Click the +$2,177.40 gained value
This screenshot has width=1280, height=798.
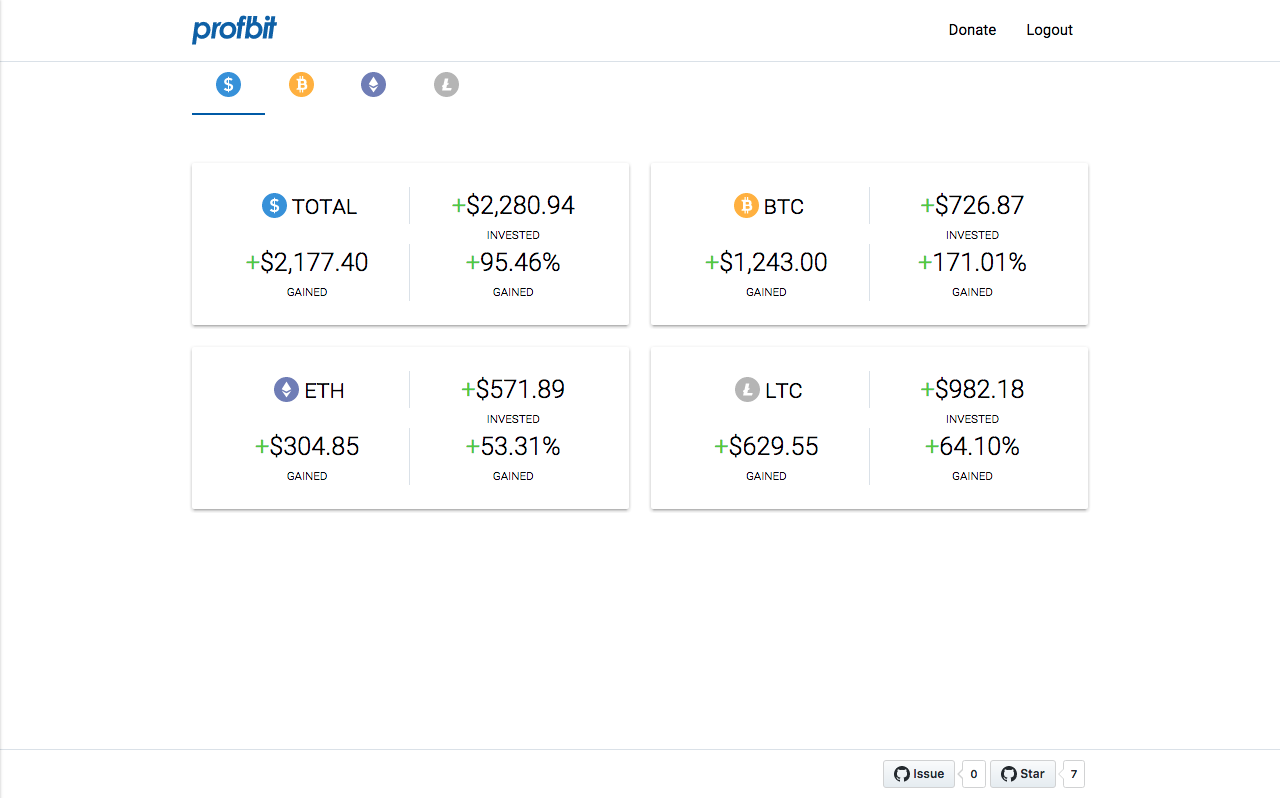(x=307, y=262)
